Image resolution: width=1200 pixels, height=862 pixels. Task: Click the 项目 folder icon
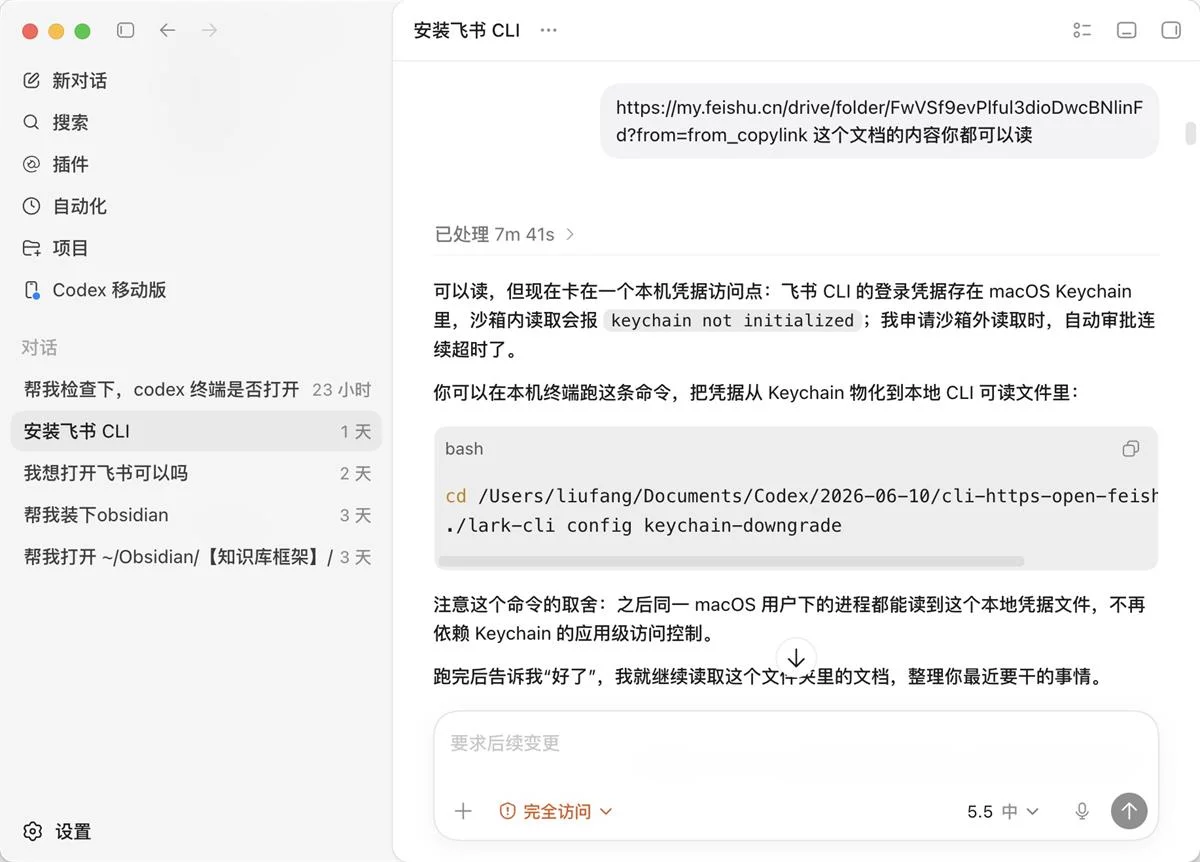click(32, 248)
